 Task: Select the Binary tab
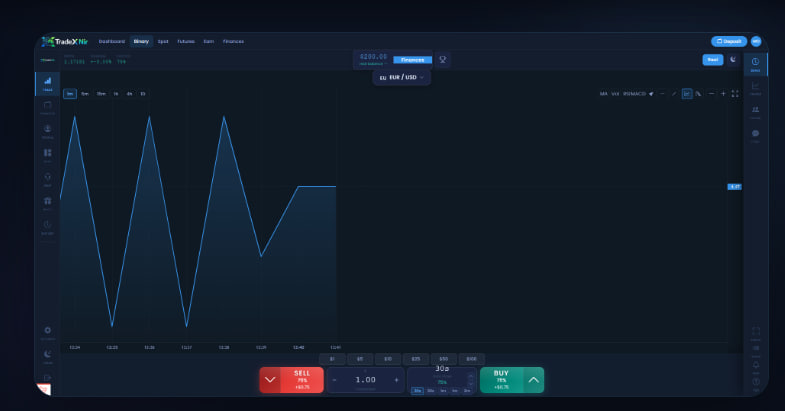(141, 42)
